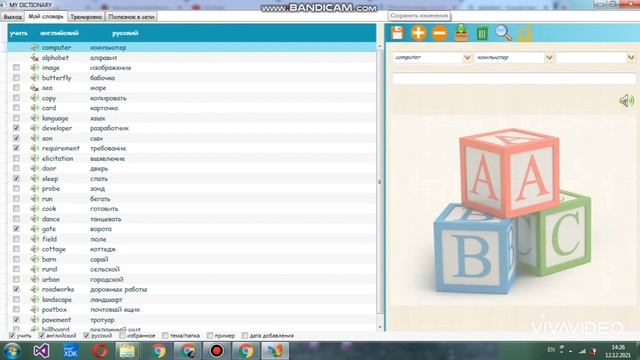Uncheck the learn box for son
Image resolution: width=640 pixels, height=360 pixels.
tap(16, 138)
